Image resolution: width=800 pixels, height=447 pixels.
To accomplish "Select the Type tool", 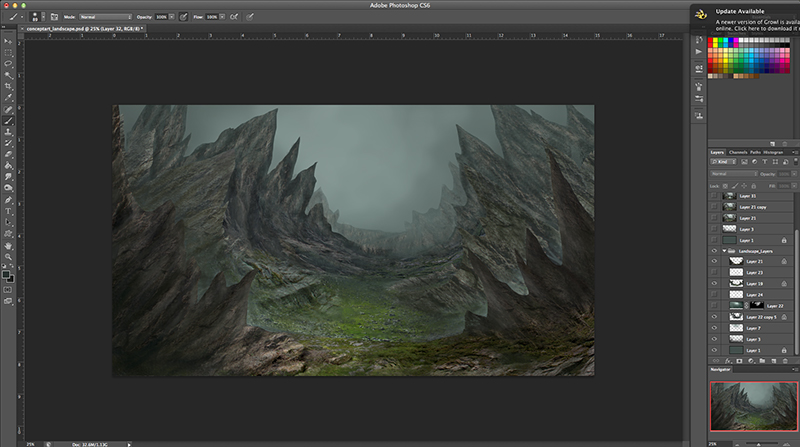I will pos(8,211).
